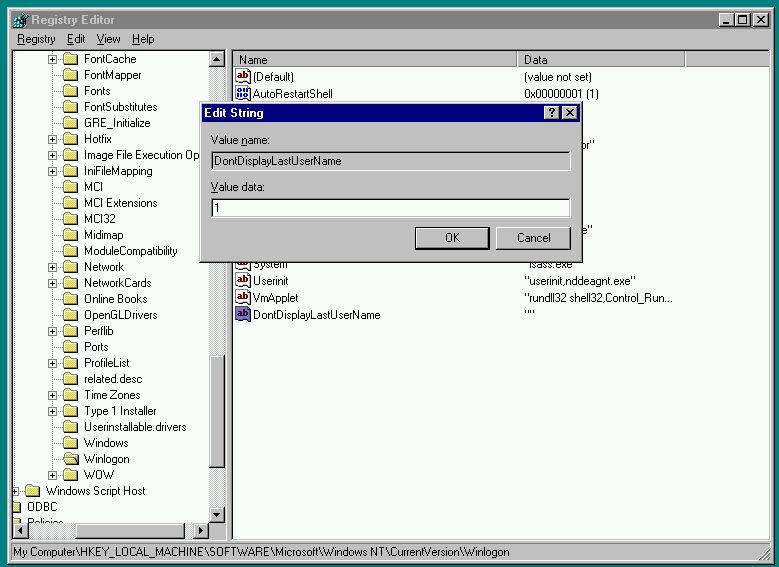Expand the ProfileList key

(x=52, y=363)
